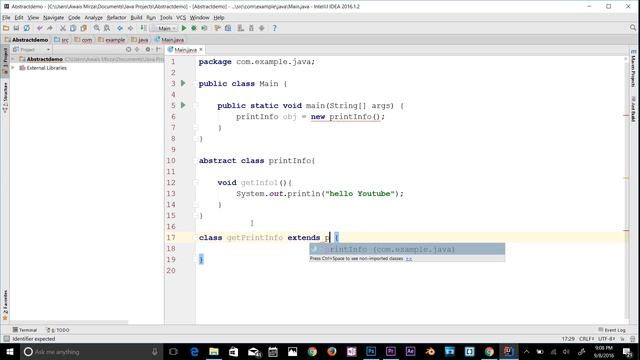Click Search Everywhere magnifier at top right
The width and height of the screenshot is (640, 360).
coord(633,28)
